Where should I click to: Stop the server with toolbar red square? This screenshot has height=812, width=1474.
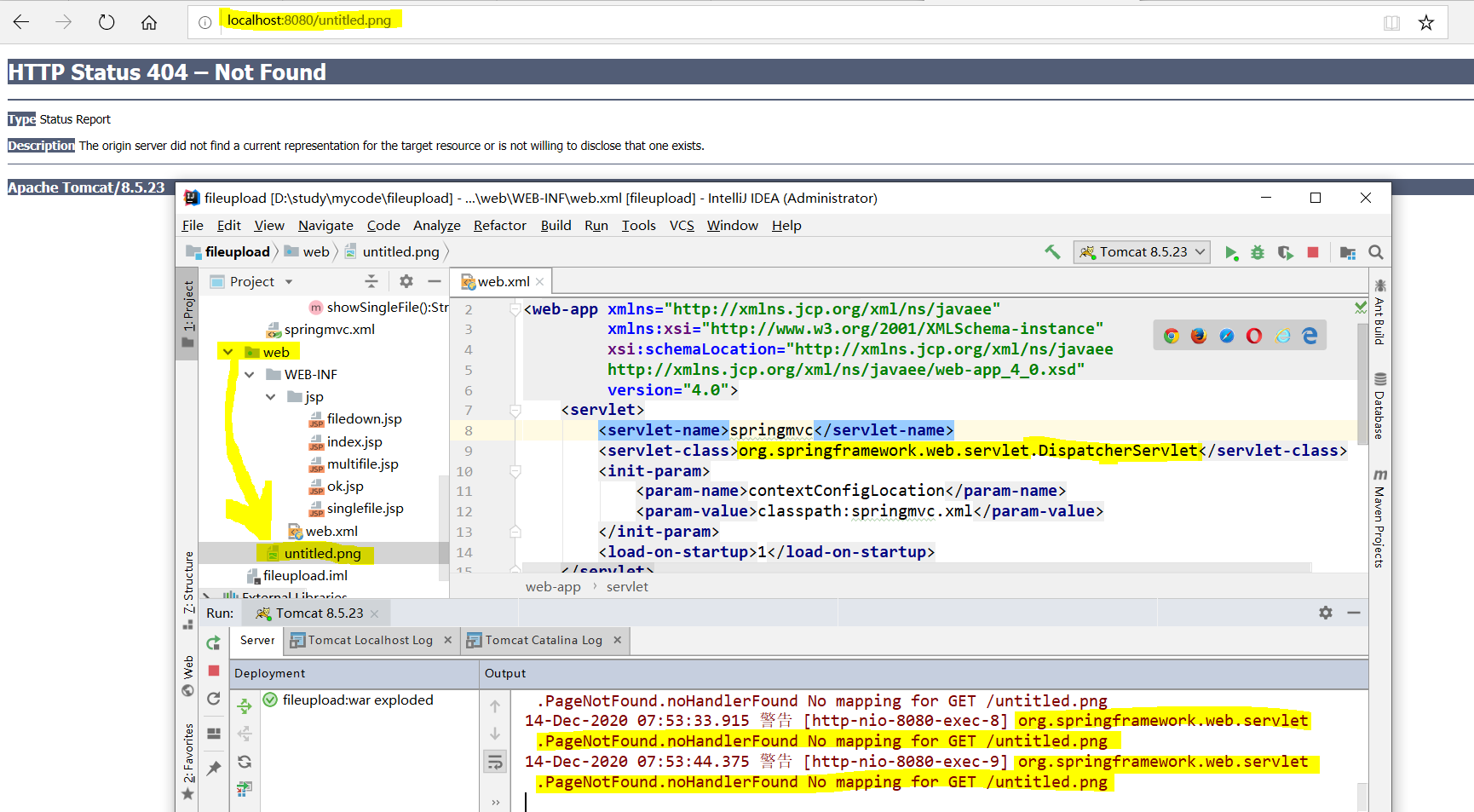1313,252
